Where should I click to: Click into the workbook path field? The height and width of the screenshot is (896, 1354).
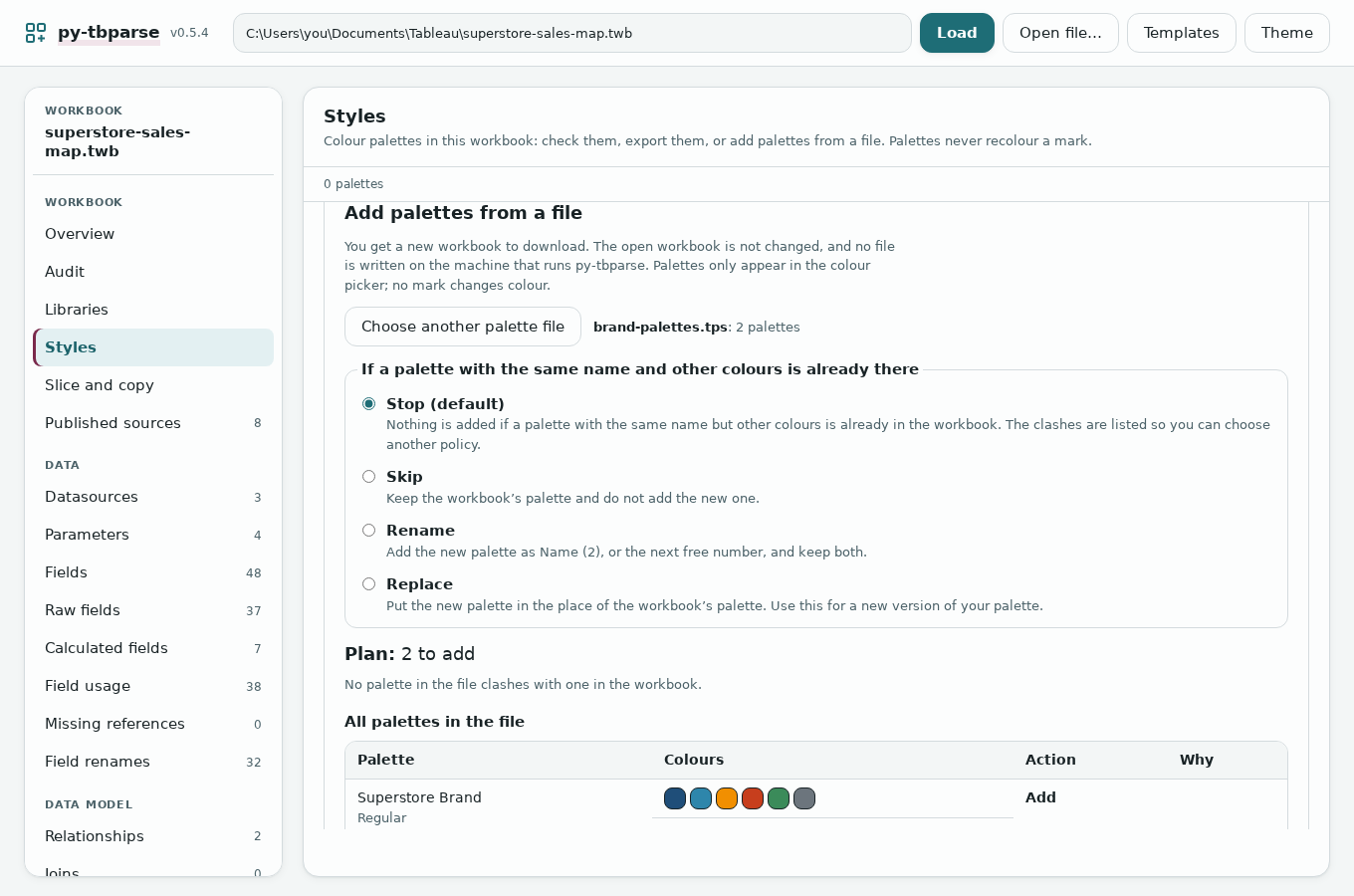click(572, 33)
